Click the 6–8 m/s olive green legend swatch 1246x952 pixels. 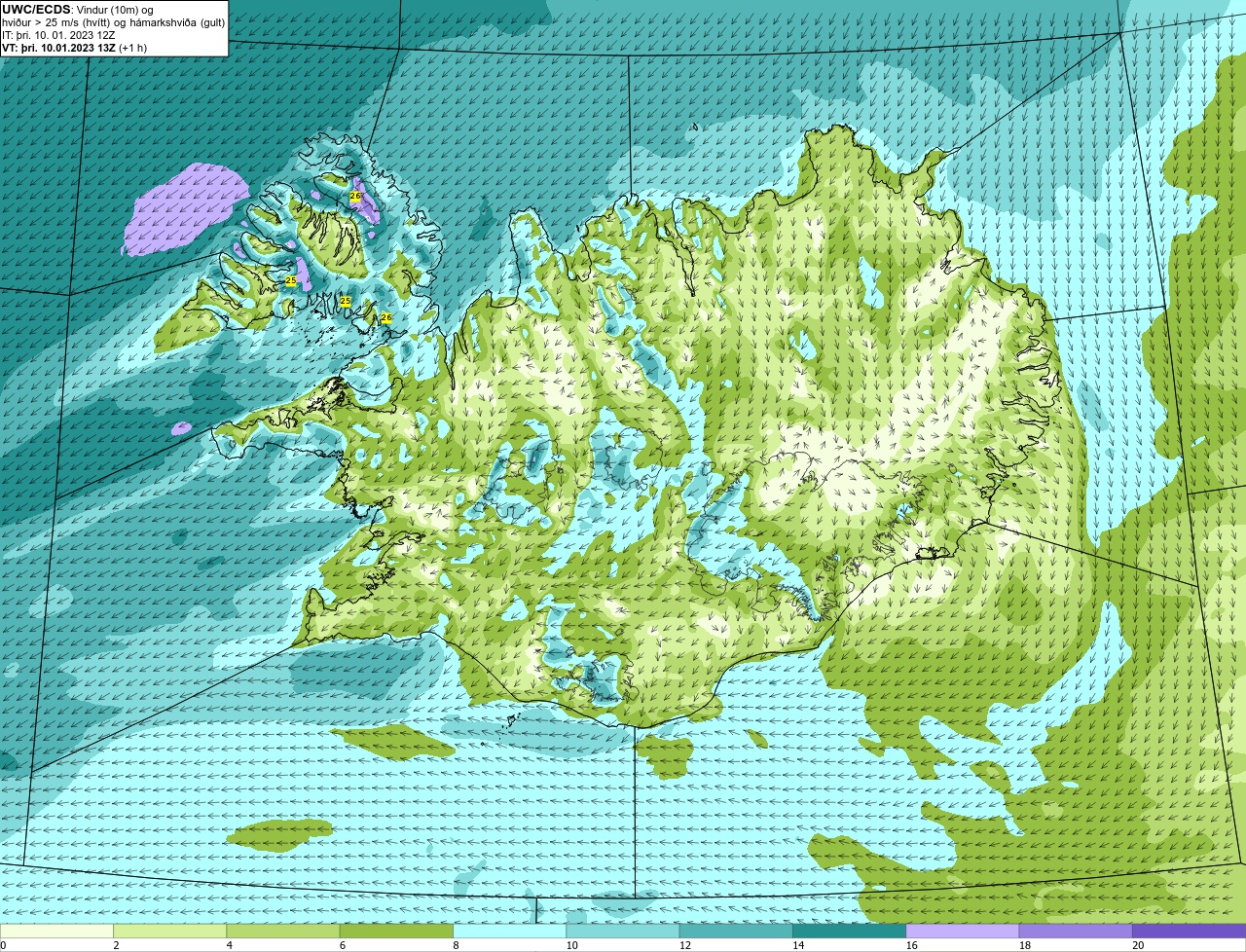click(396, 931)
